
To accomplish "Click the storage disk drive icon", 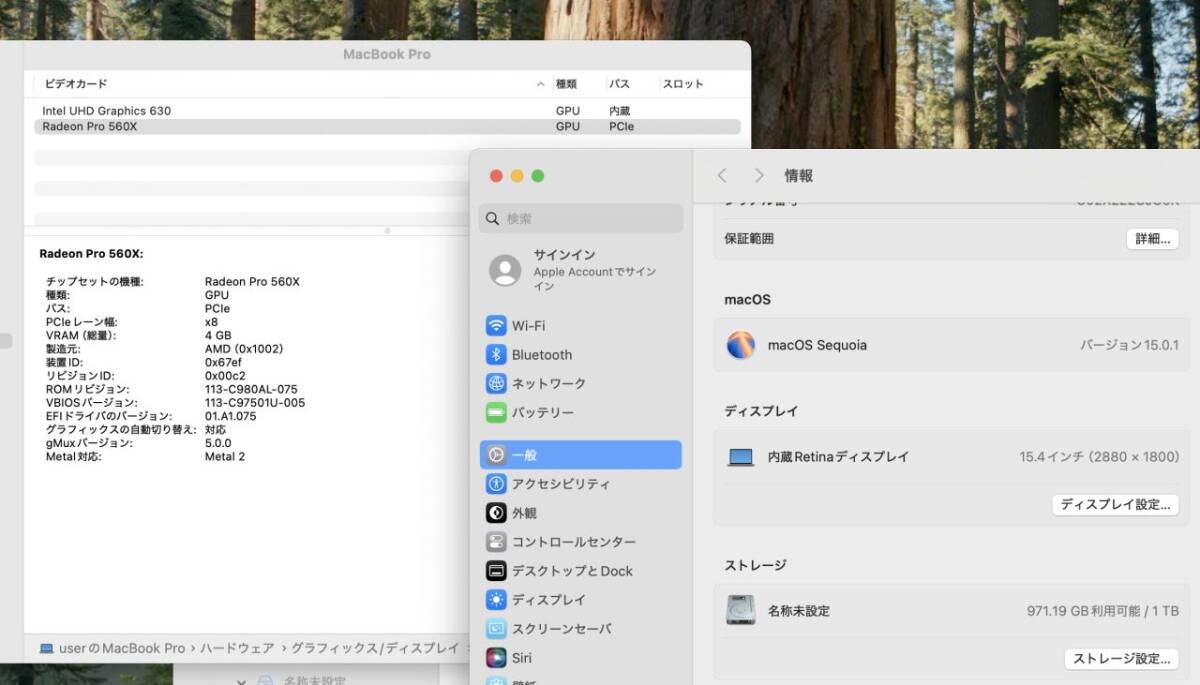I will 741,610.
